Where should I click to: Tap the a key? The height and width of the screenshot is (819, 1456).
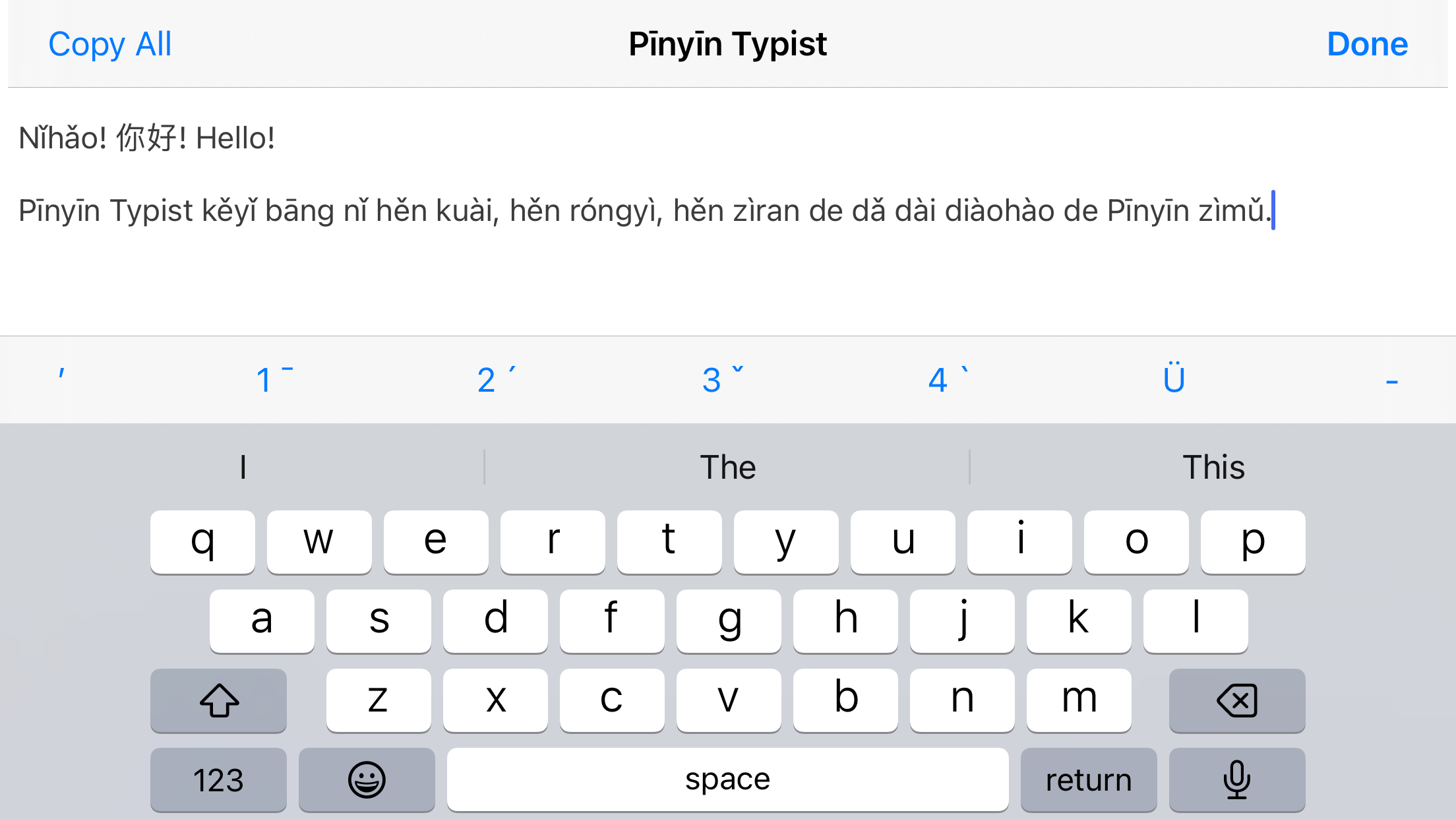pyautogui.click(x=262, y=621)
